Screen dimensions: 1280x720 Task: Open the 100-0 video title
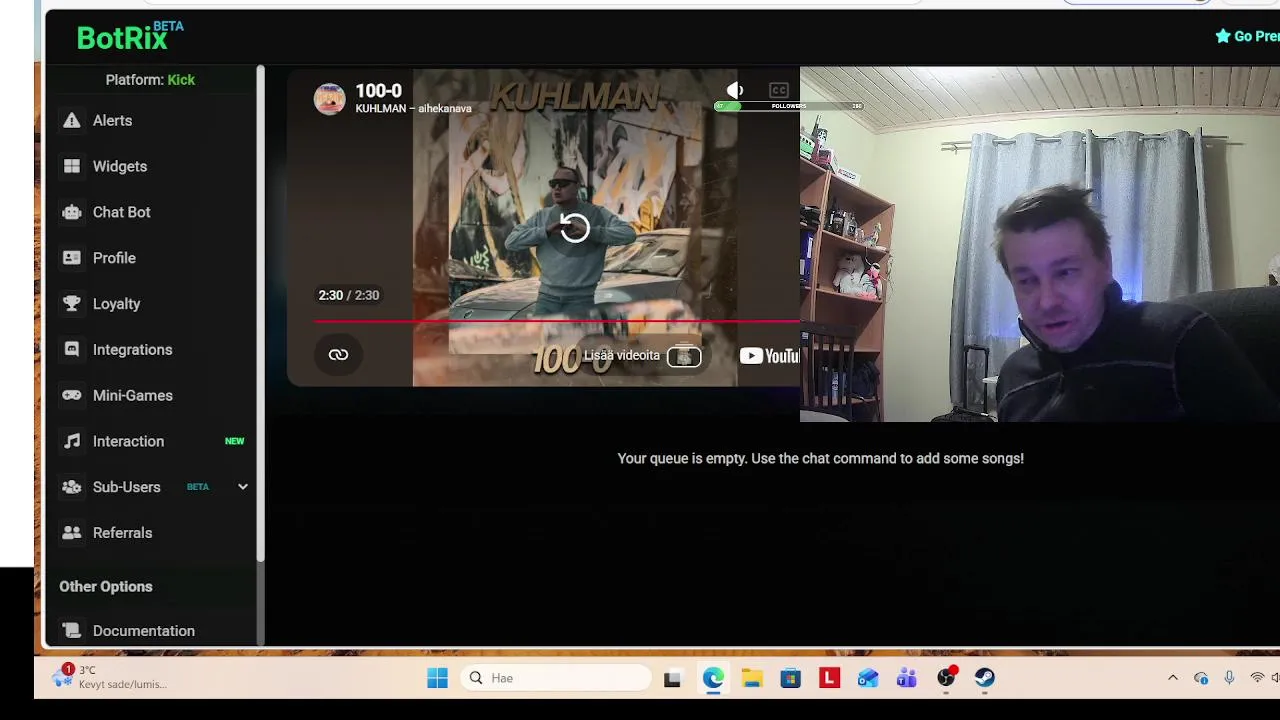click(379, 91)
